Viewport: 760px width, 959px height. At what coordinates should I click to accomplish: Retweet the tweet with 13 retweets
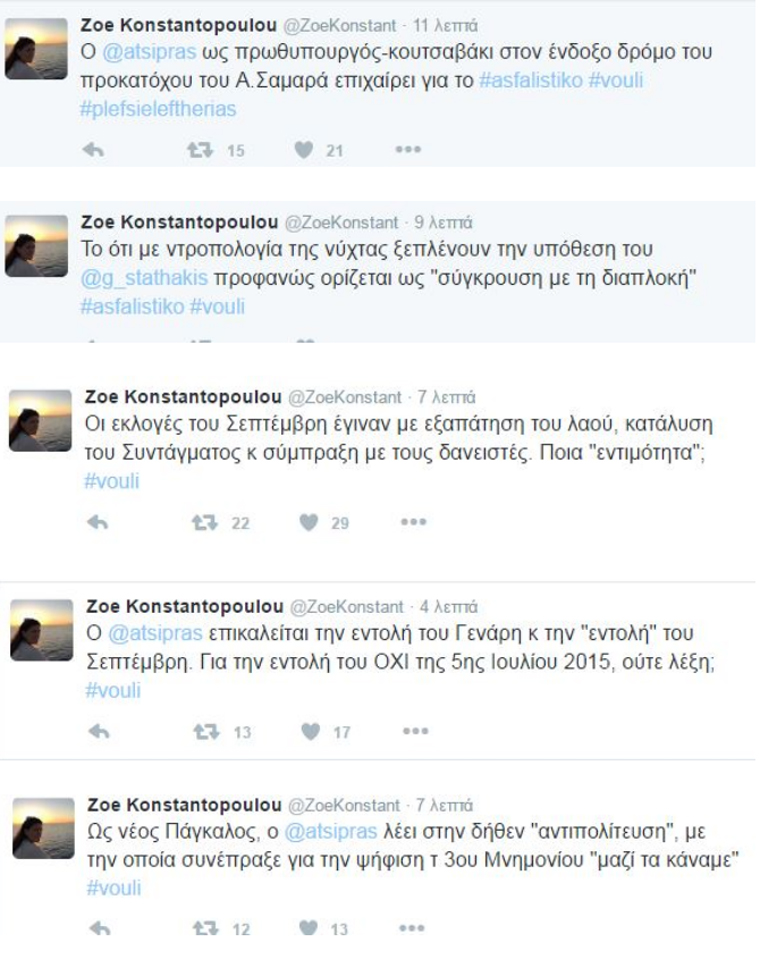(207, 731)
